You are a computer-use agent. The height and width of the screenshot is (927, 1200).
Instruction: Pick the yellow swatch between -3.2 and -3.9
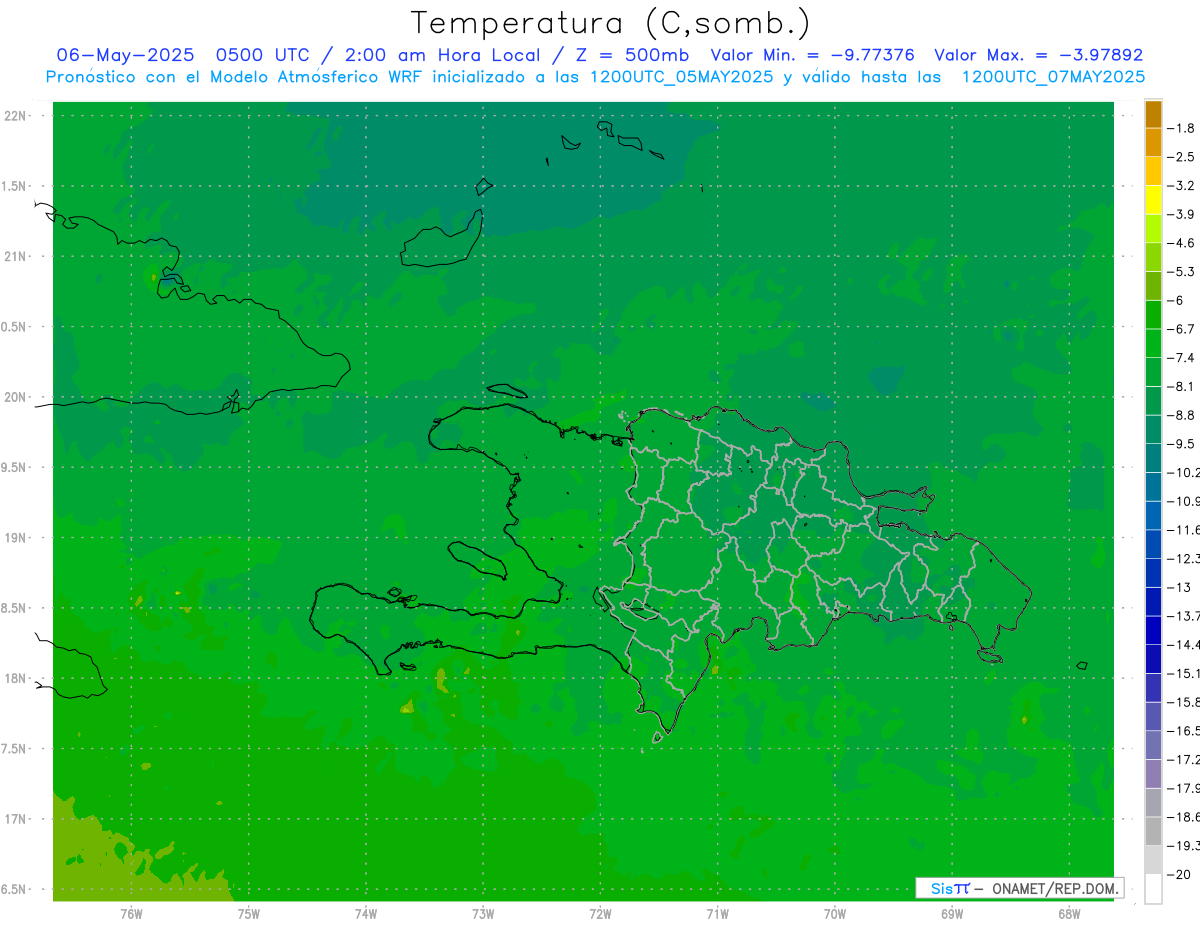1153,200
